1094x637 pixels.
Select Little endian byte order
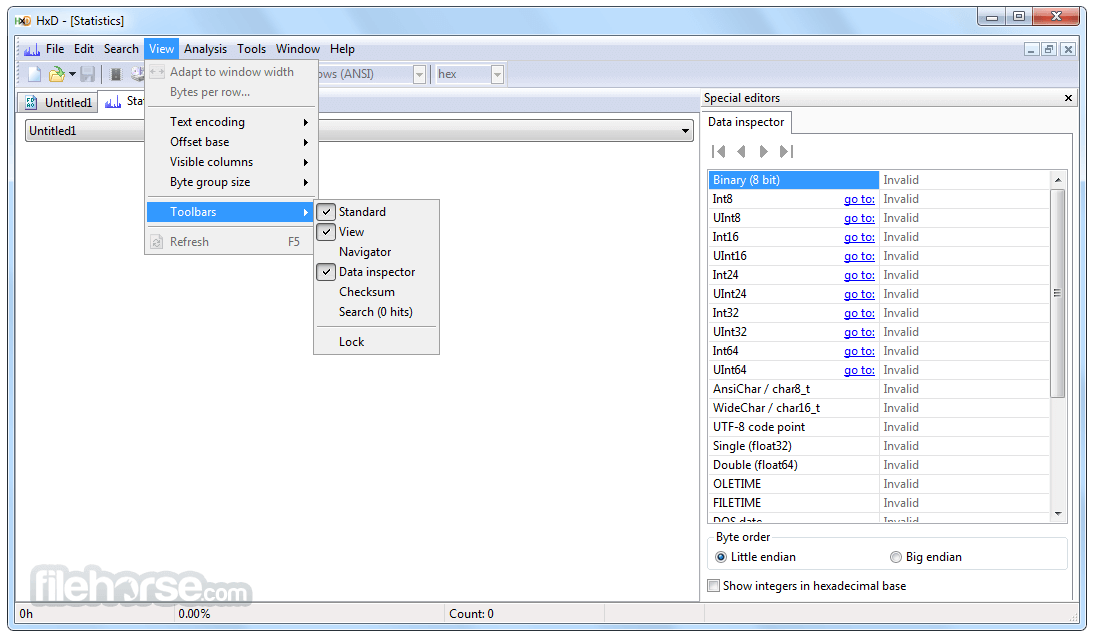click(721, 557)
